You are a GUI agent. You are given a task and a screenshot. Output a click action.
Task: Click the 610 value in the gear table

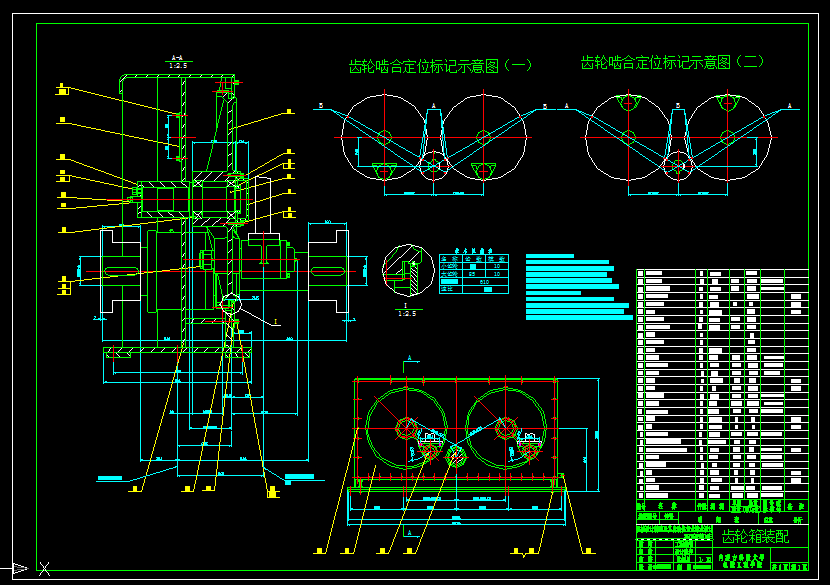pos(484,282)
